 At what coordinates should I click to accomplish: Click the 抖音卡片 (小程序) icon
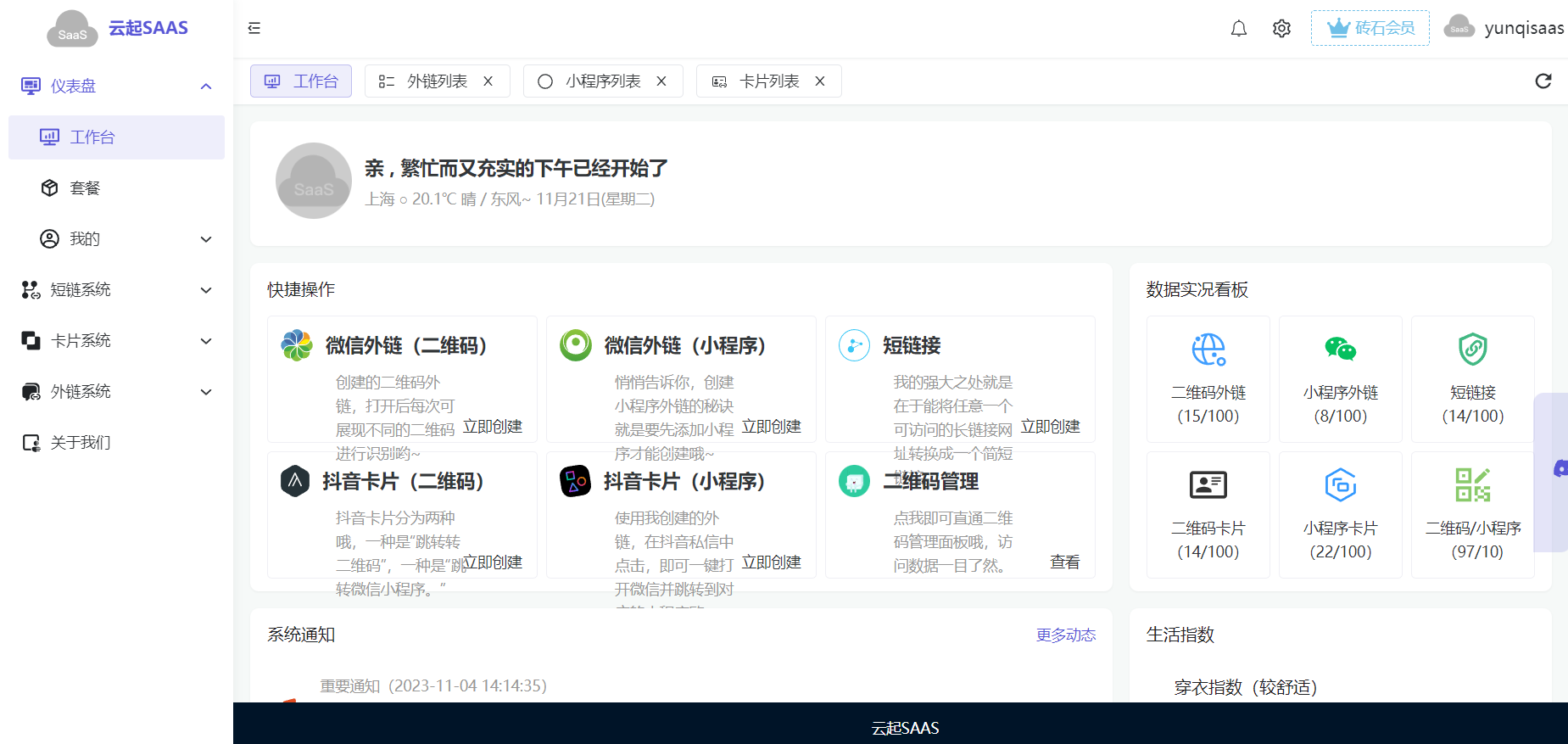pos(576,481)
